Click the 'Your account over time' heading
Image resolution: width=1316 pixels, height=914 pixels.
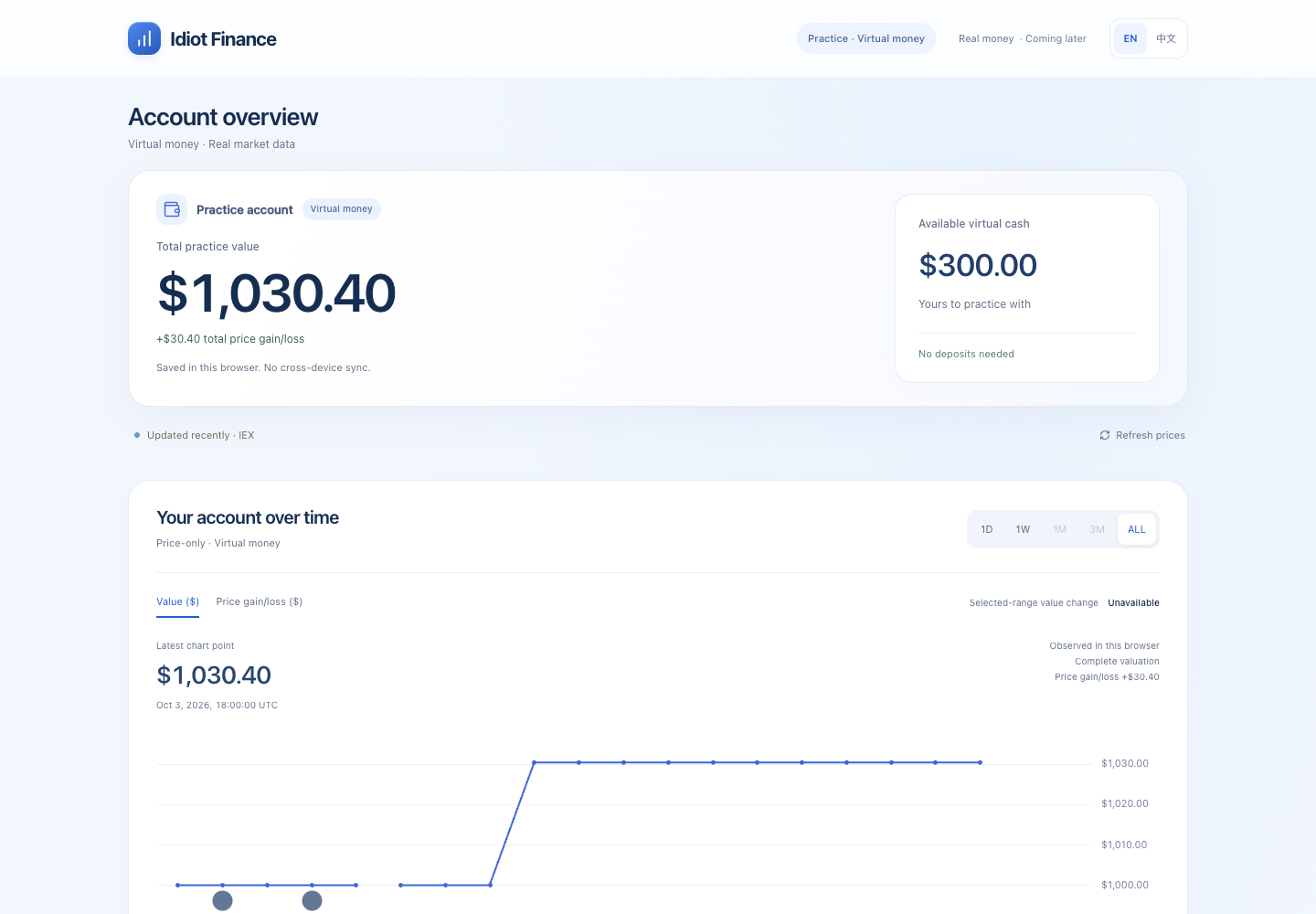pos(248,517)
